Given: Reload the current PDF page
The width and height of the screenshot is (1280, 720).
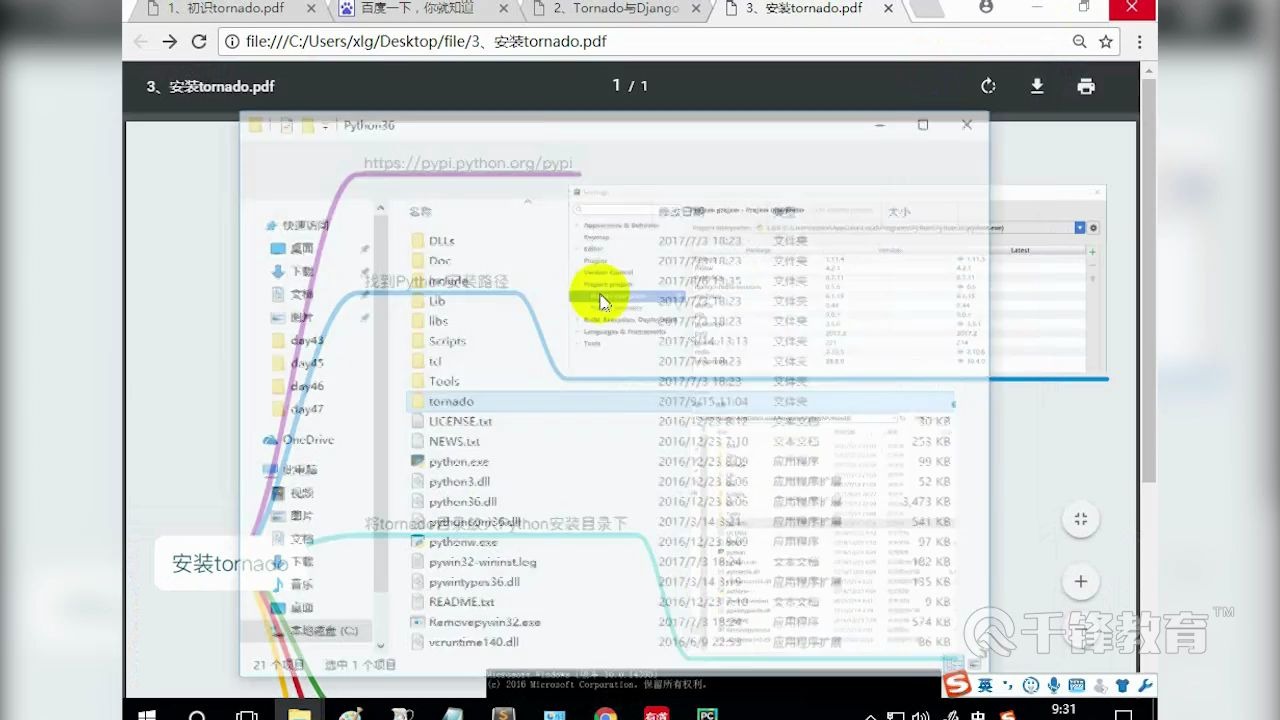Looking at the screenshot, I should click(199, 42).
